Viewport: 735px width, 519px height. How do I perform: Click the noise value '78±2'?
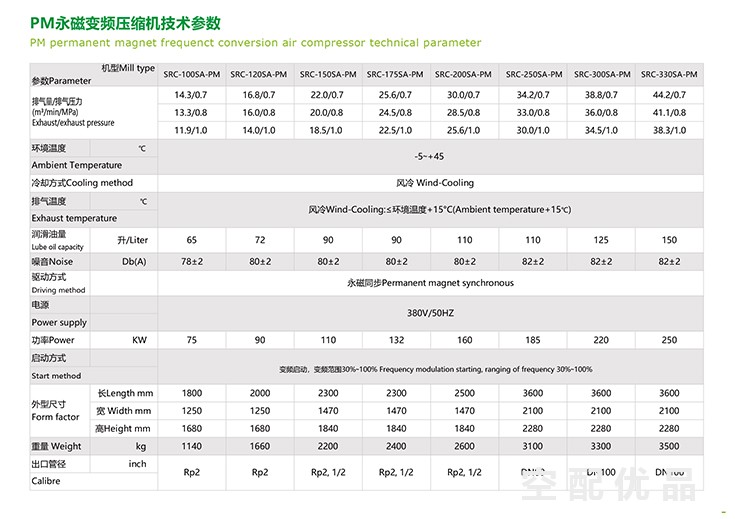coord(192,262)
